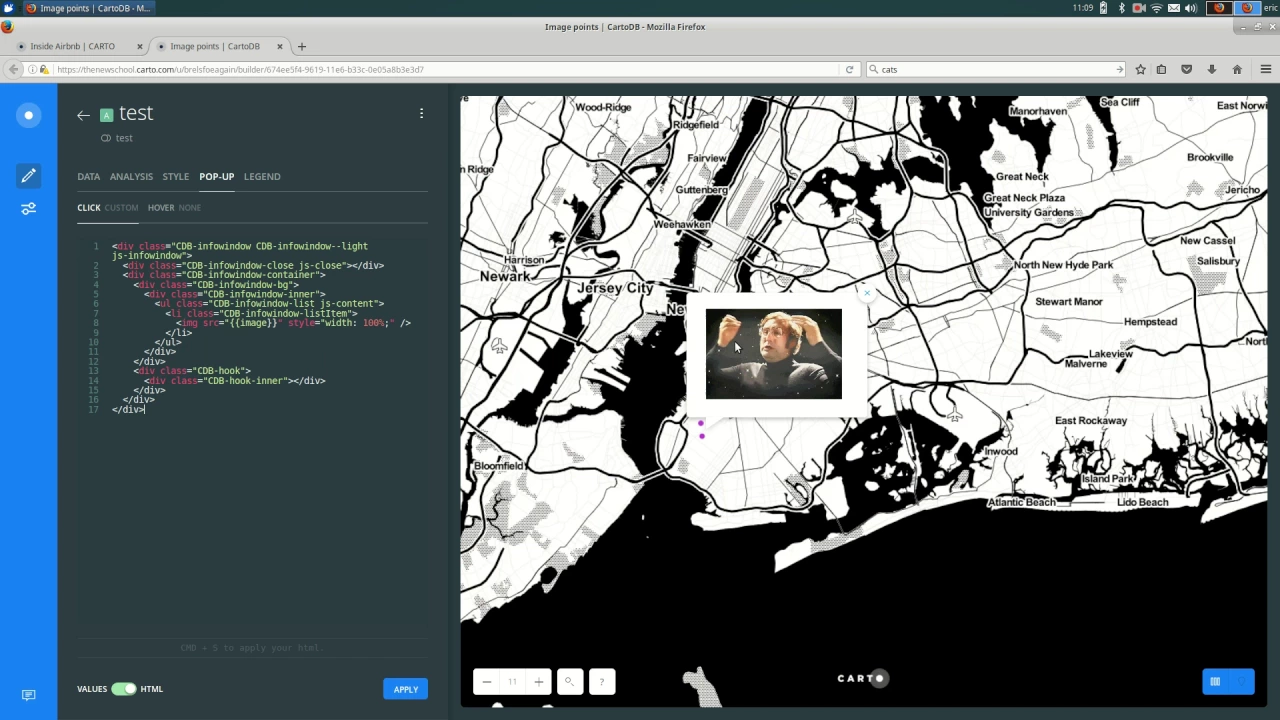Click the CARTO logo on the map
1280x720 pixels.
[862, 678]
